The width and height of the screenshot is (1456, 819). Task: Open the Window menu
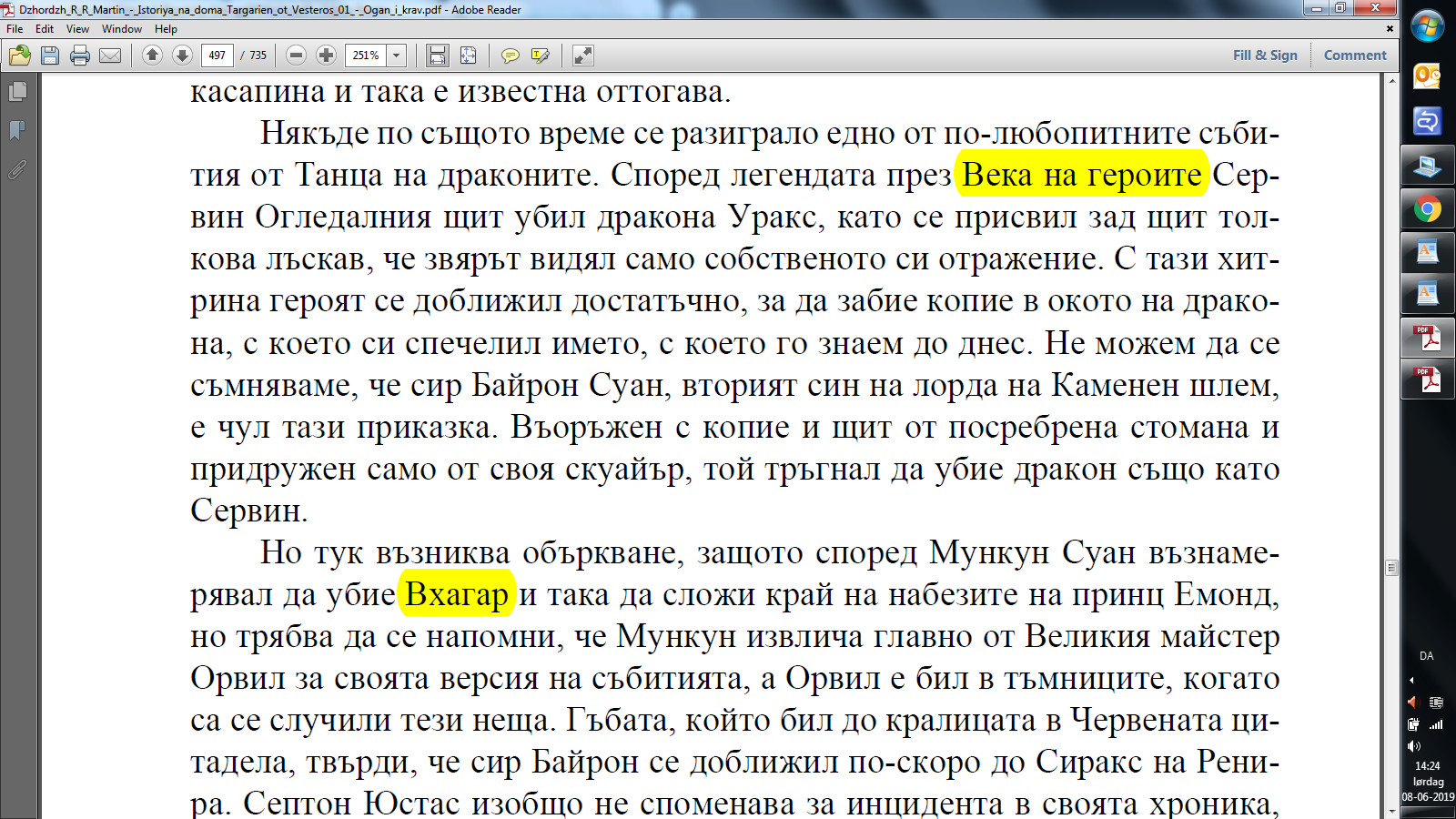[x=122, y=29]
